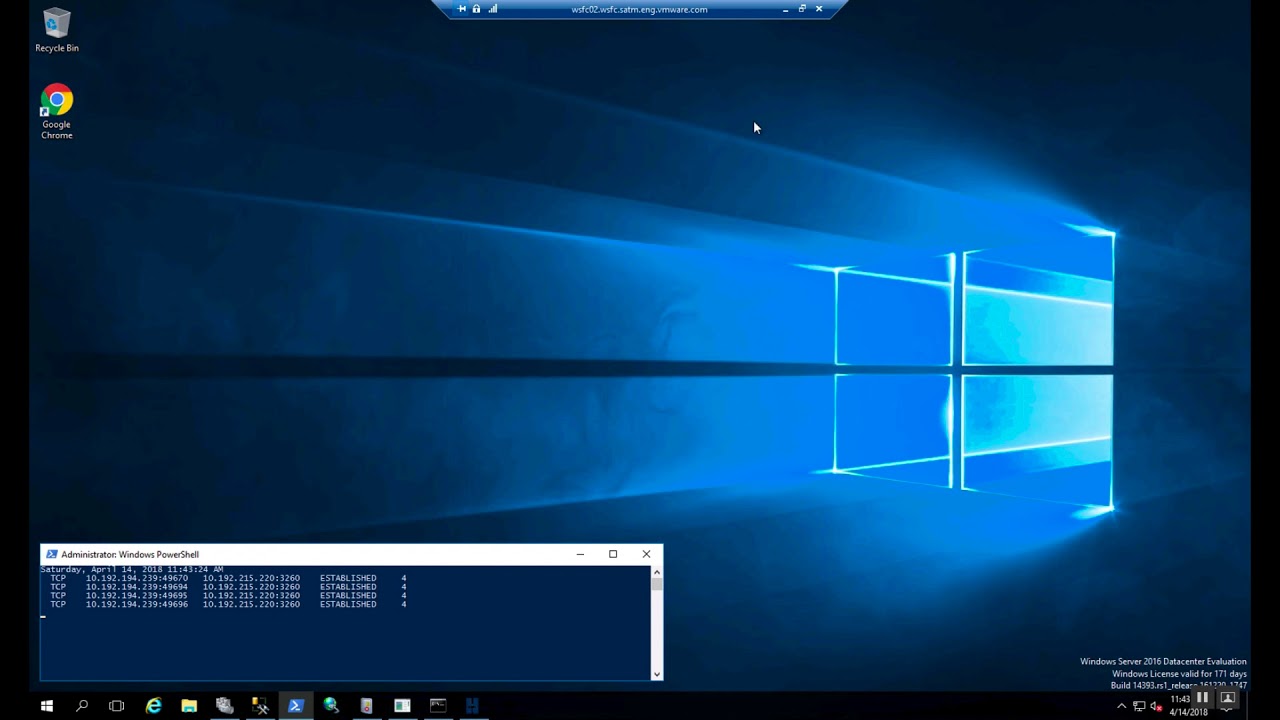
Task: Open File Explorer from the taskbar
Action: tap(189, 706)
